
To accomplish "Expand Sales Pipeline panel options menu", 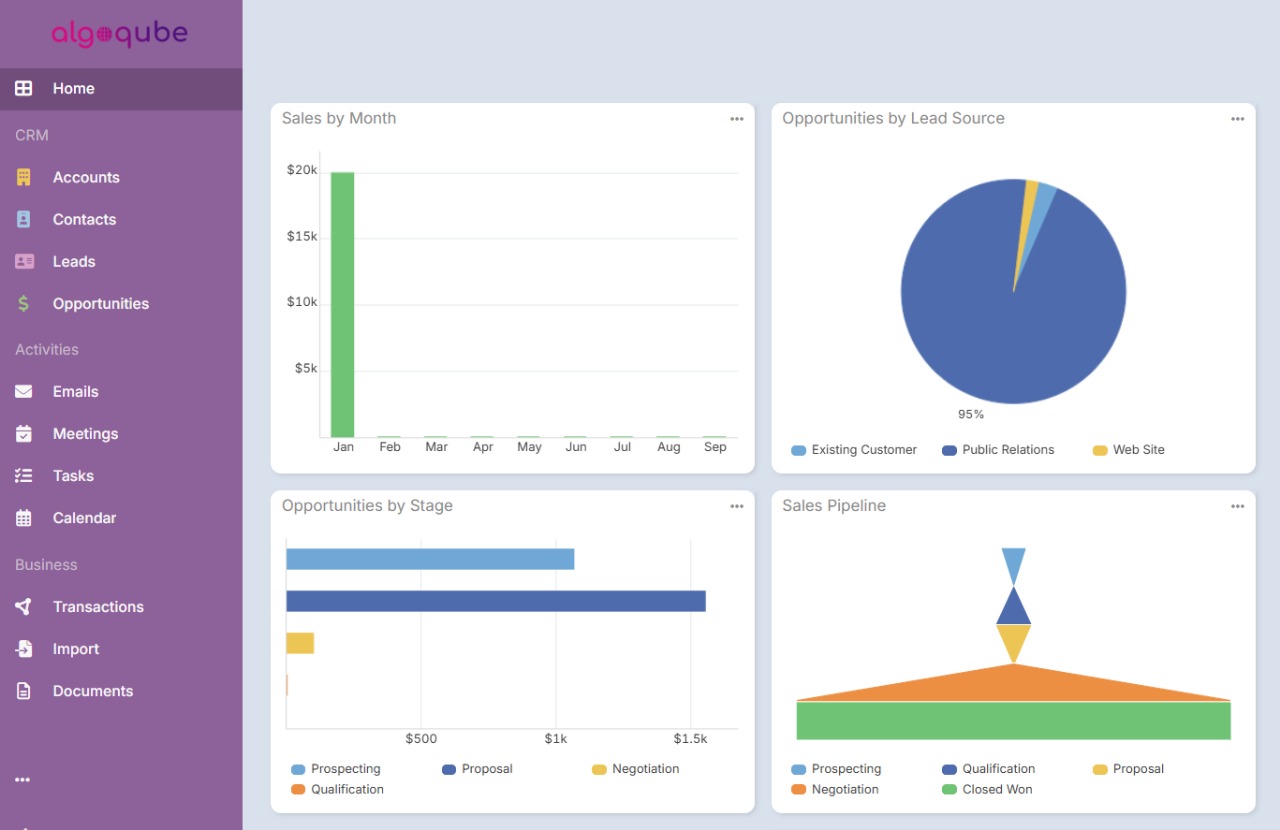I will 1237,507.
